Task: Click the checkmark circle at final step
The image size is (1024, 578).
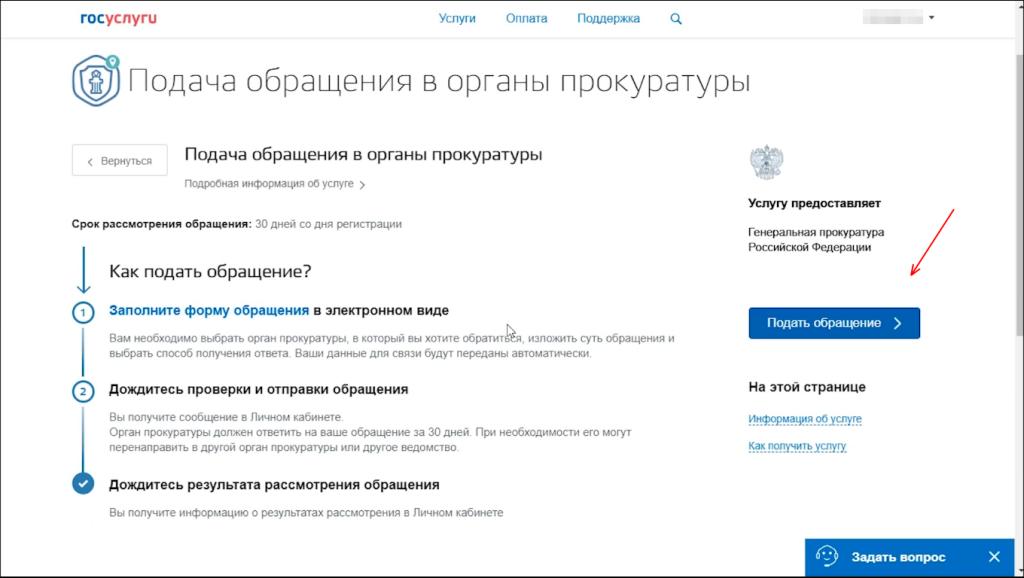Action: [83, 483]
